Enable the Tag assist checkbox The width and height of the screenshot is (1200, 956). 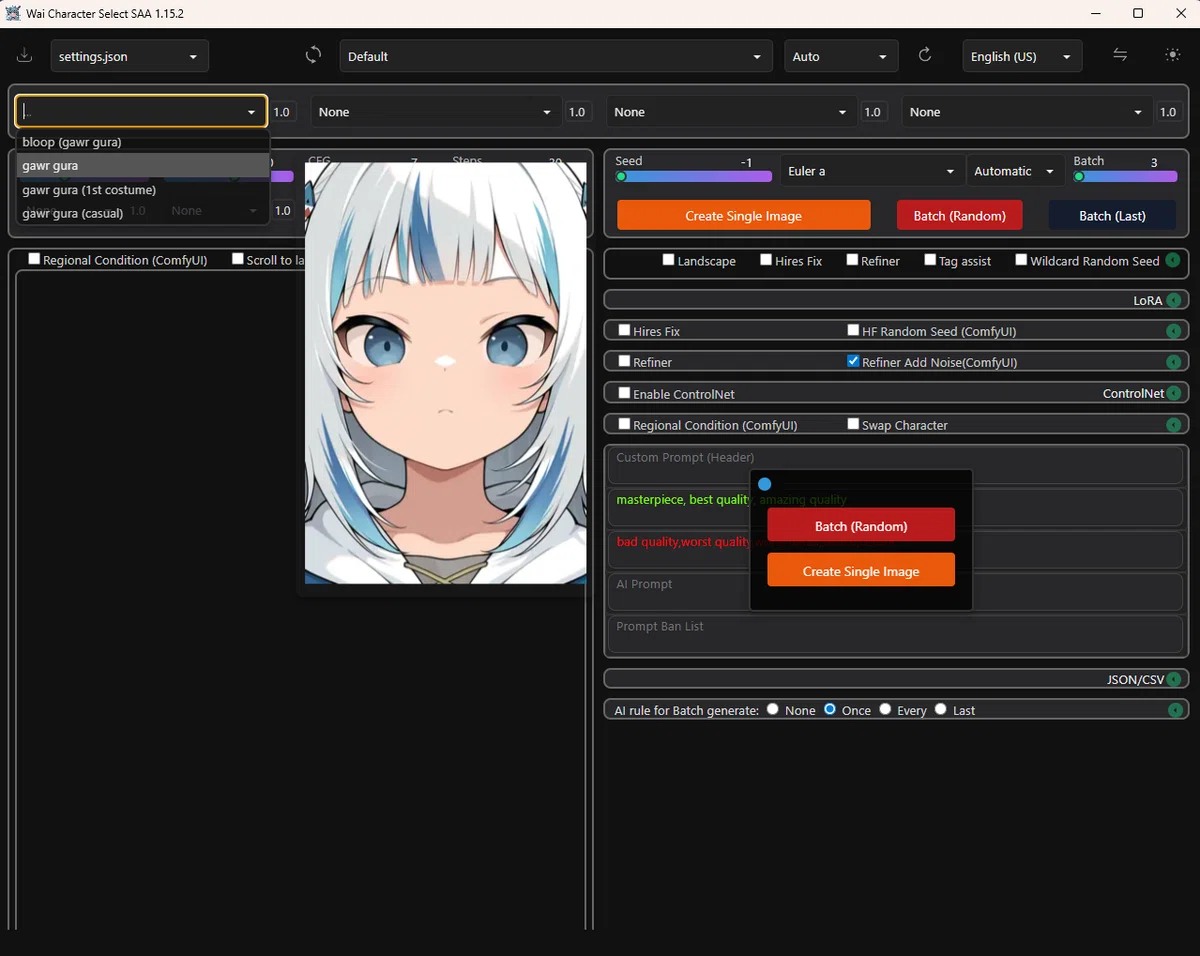pos(930,260)
